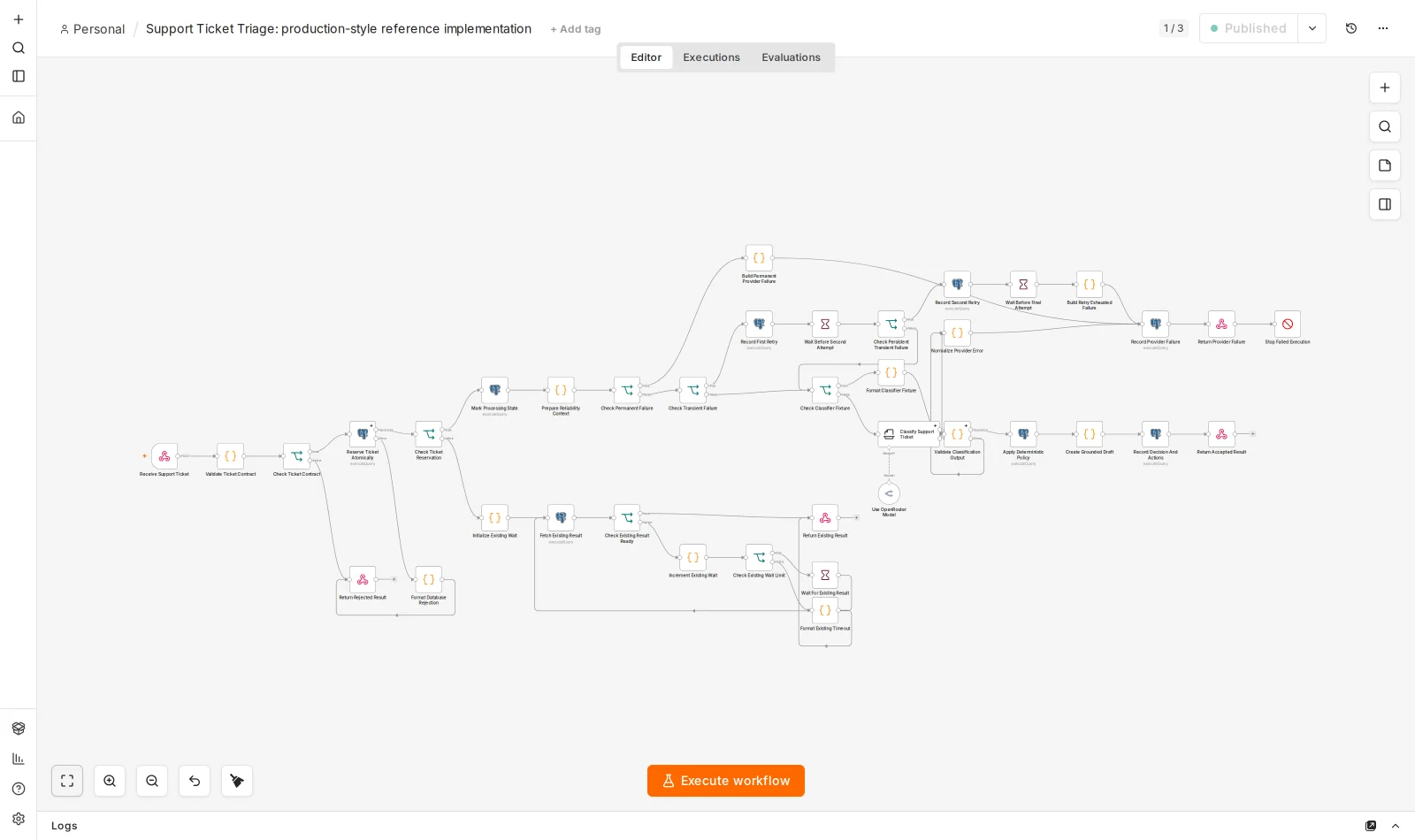
Task: Select the Reserve Ticket Atomically Postgres node
Action: 363,434
